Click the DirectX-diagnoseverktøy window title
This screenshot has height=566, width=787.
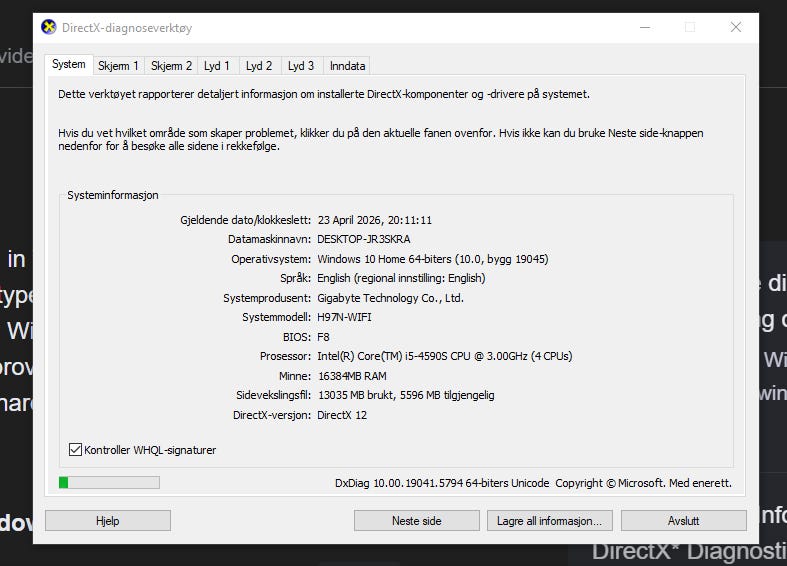pyautogui.click(x=127, y=28)
